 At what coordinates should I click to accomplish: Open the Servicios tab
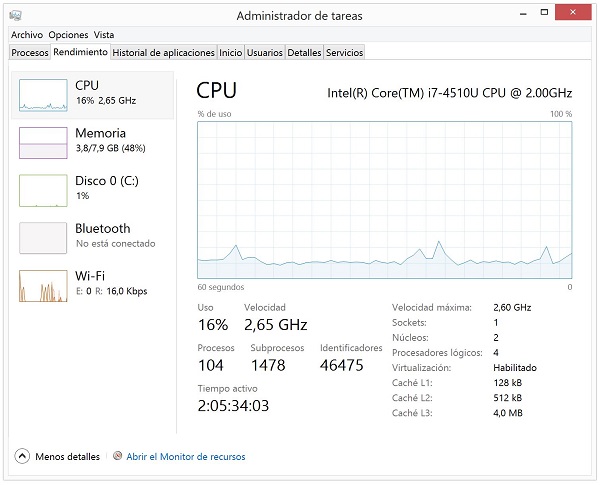coord(345,52)
